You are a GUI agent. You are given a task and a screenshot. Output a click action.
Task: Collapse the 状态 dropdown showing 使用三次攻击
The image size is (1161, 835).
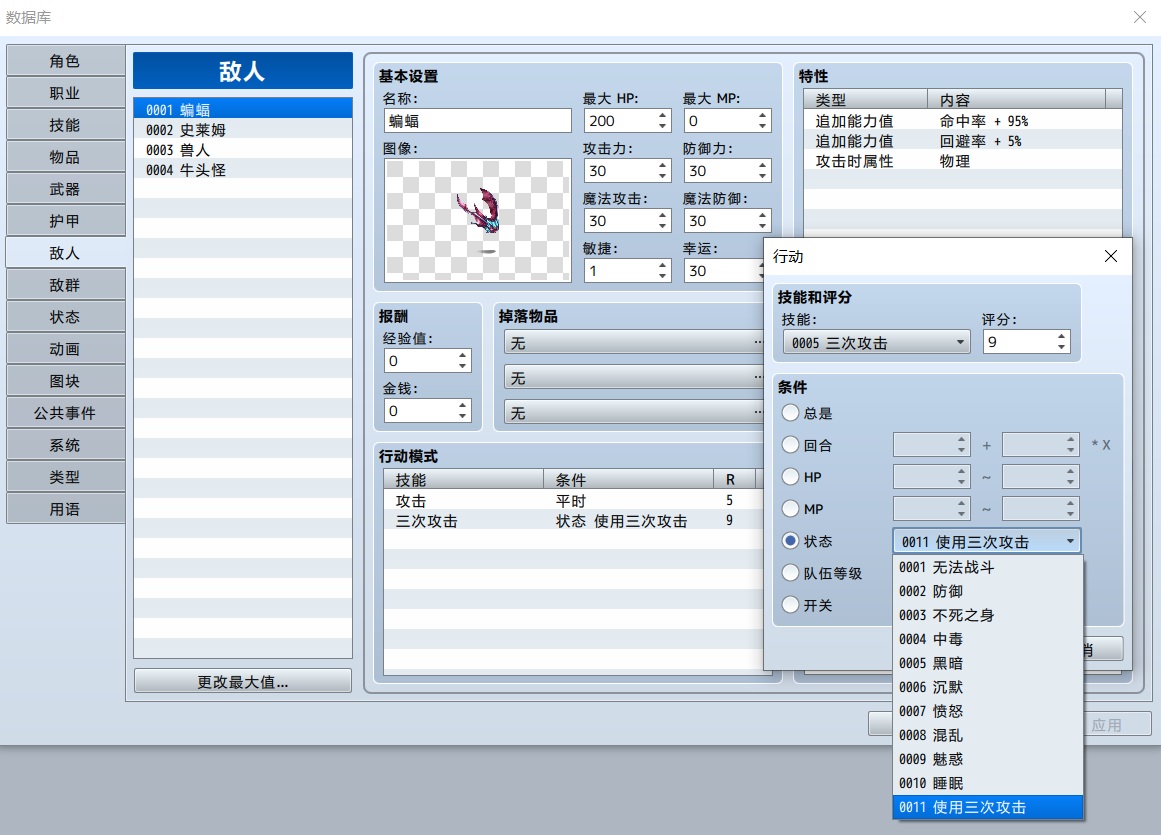tap(986, 541)
